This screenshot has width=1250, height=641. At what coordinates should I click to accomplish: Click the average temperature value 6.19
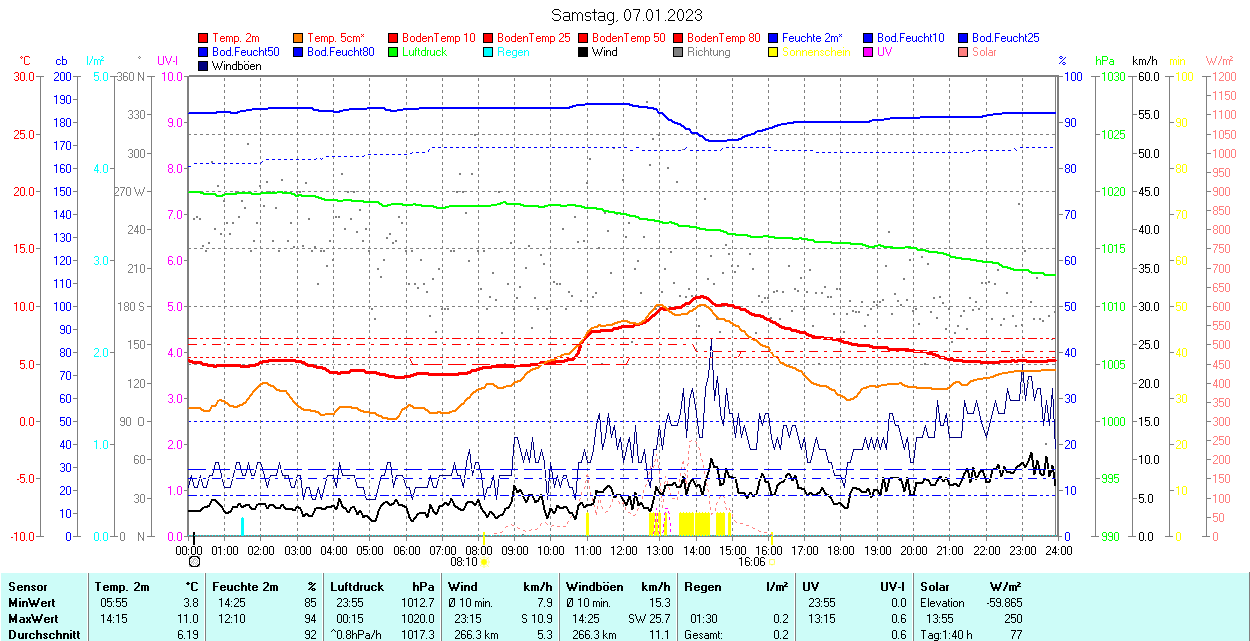click(x=187, y=634)
